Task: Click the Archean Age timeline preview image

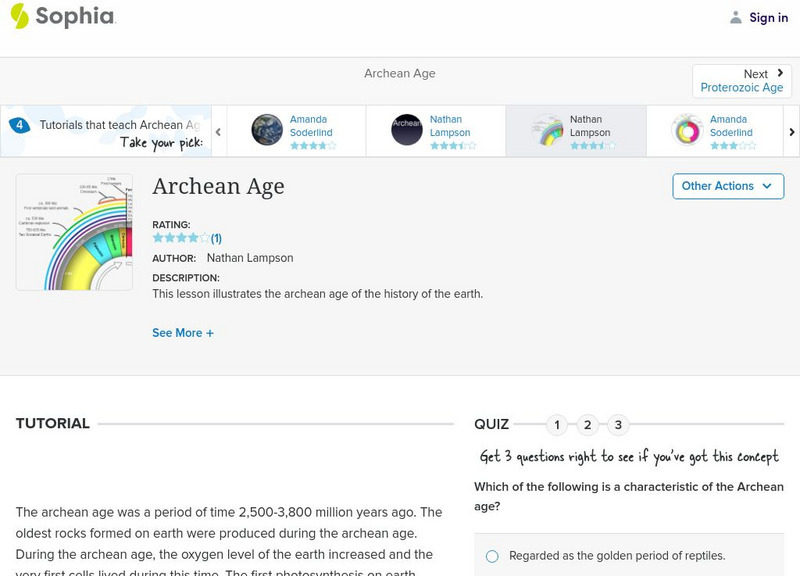Action: click(x=74, y=231)
